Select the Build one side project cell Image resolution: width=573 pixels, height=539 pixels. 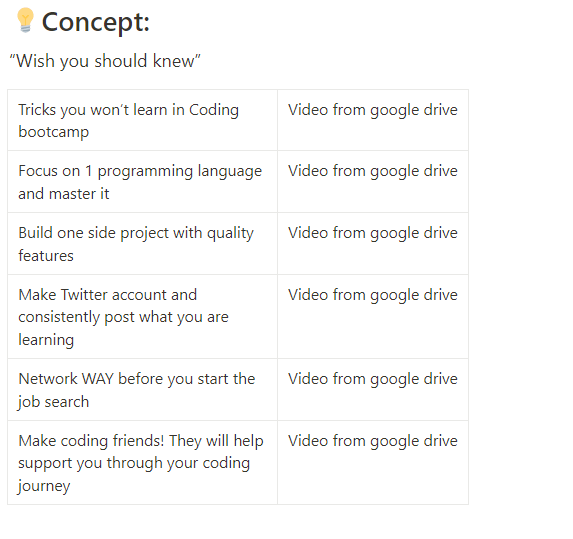click(x=143, y=244)
